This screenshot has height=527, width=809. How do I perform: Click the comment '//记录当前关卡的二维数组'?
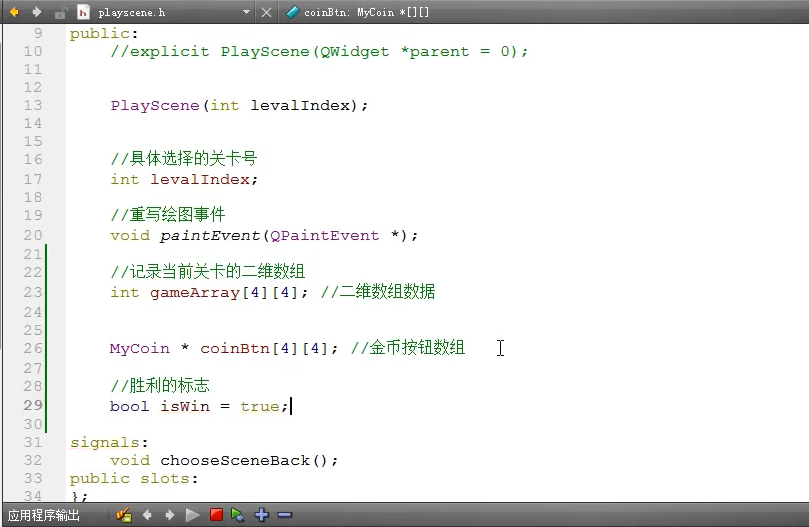coord(207,271)
